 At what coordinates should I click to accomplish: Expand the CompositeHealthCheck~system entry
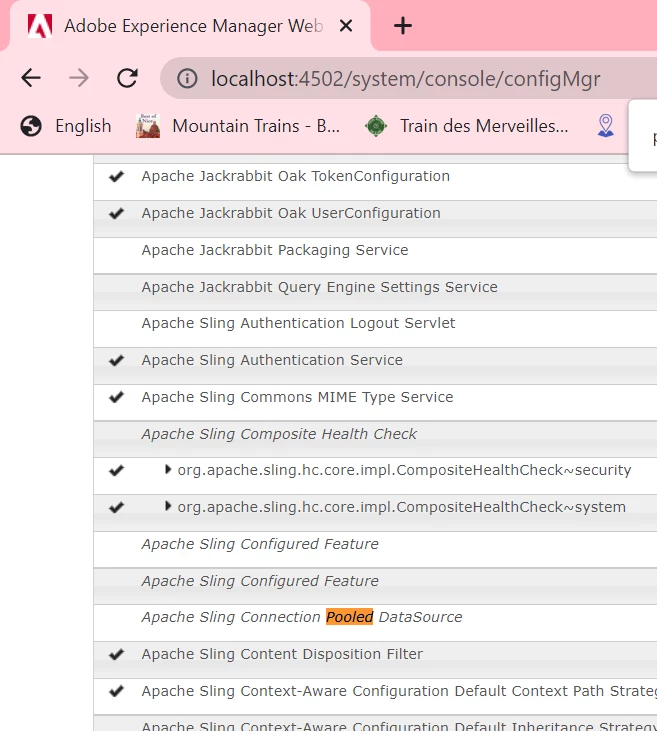(x=168, y=506)
